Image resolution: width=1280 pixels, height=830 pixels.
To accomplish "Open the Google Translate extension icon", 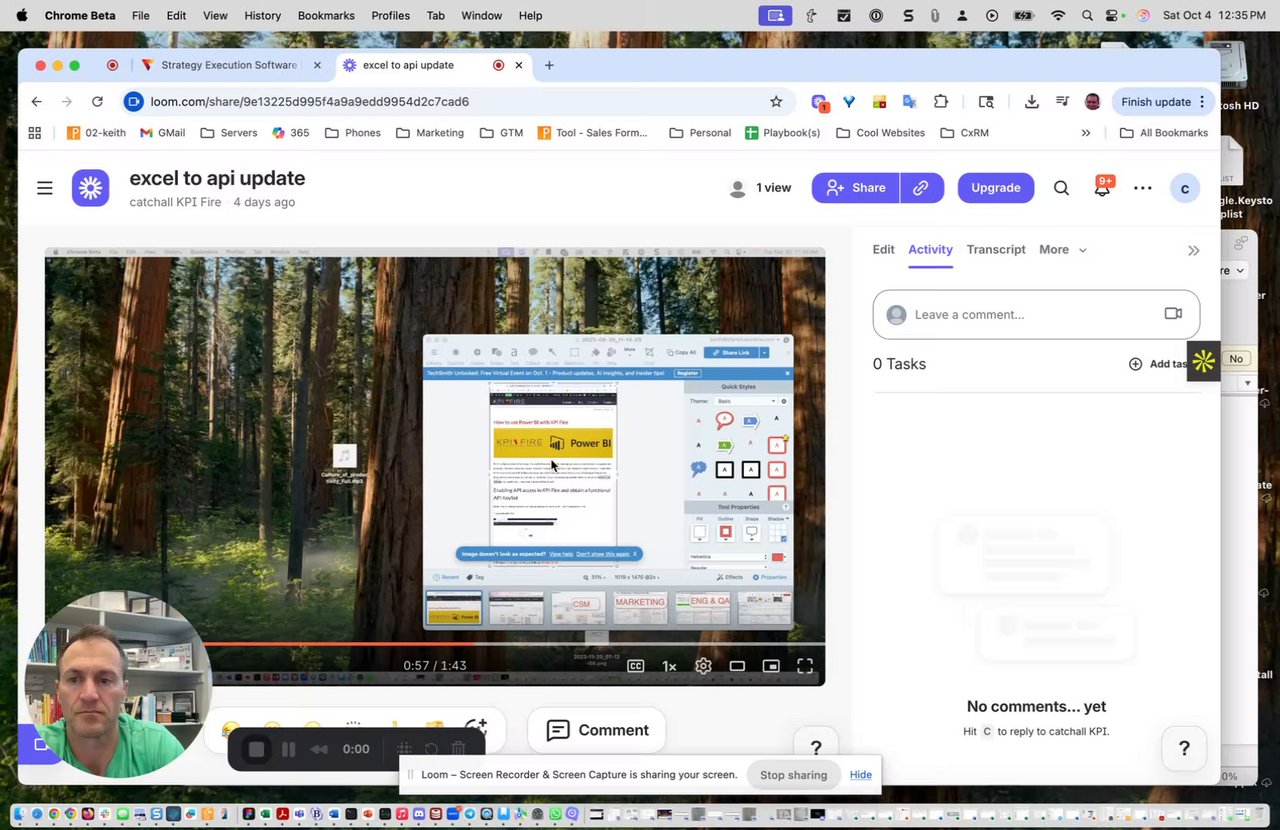I will coord(909,101).
